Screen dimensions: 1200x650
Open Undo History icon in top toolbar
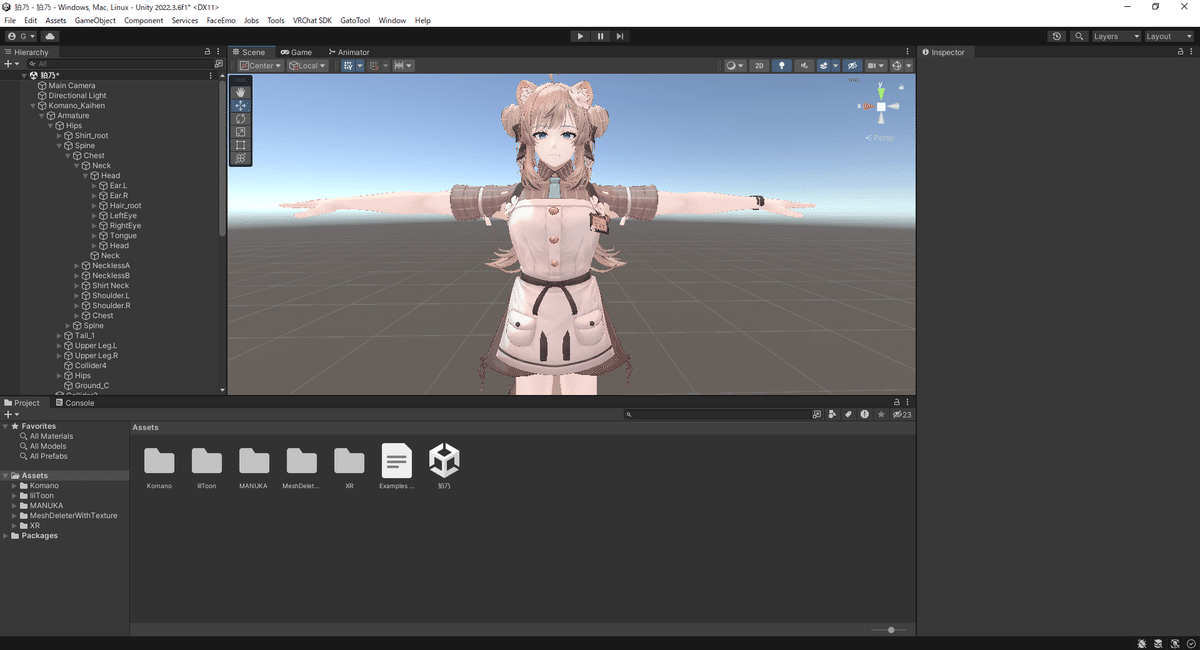point(1057,36)
